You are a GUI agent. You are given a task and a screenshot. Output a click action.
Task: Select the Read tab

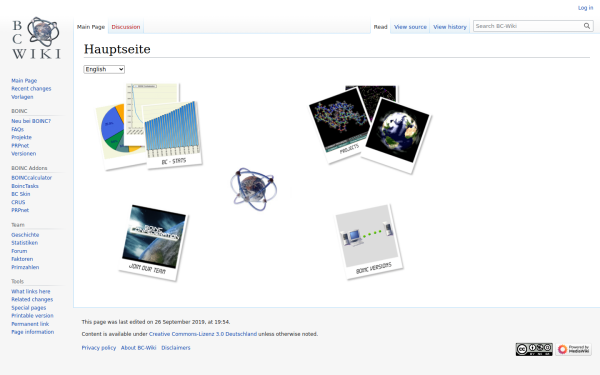(380, 27)
